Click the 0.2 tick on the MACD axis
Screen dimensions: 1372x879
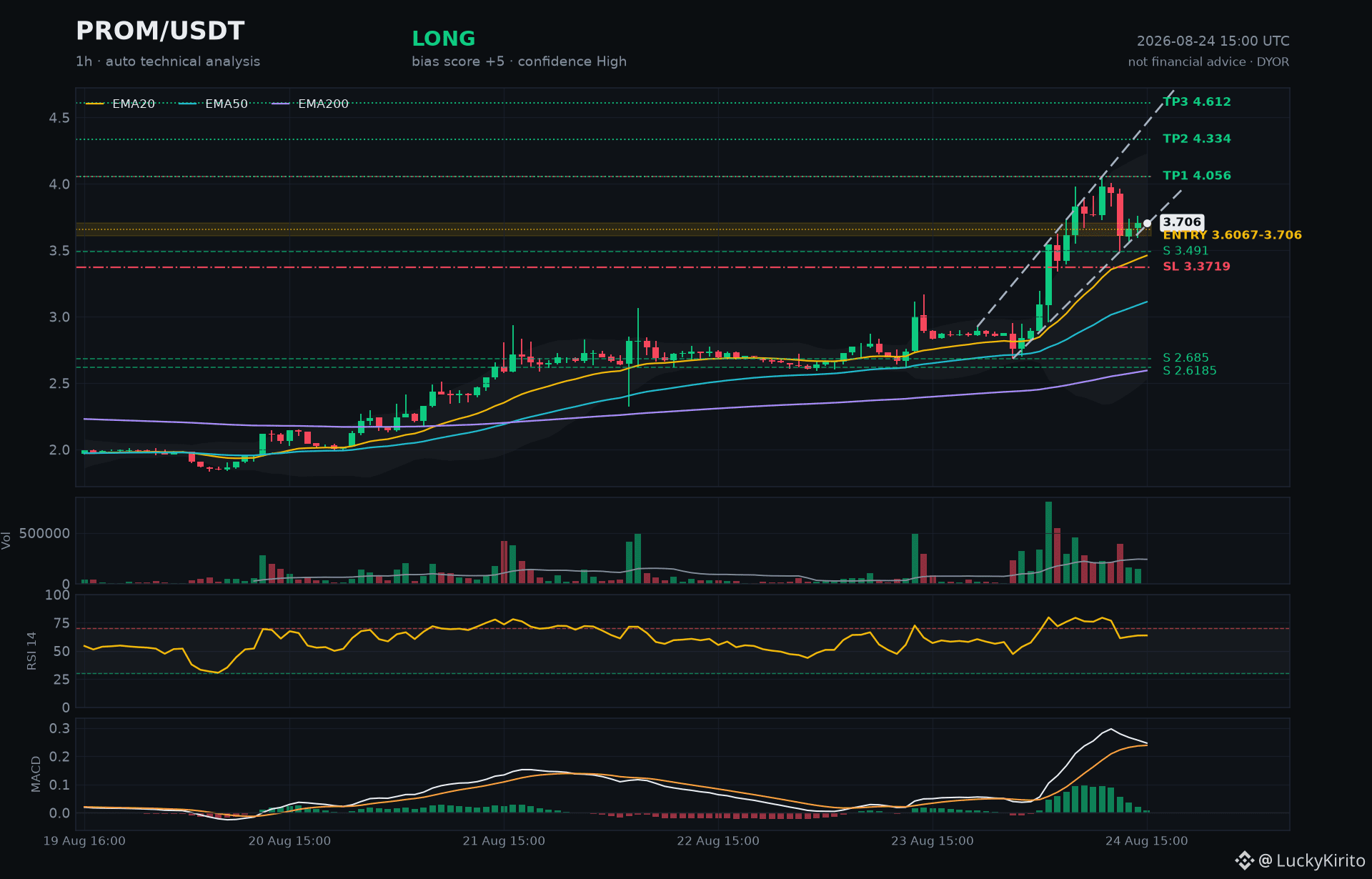[59, 758]
